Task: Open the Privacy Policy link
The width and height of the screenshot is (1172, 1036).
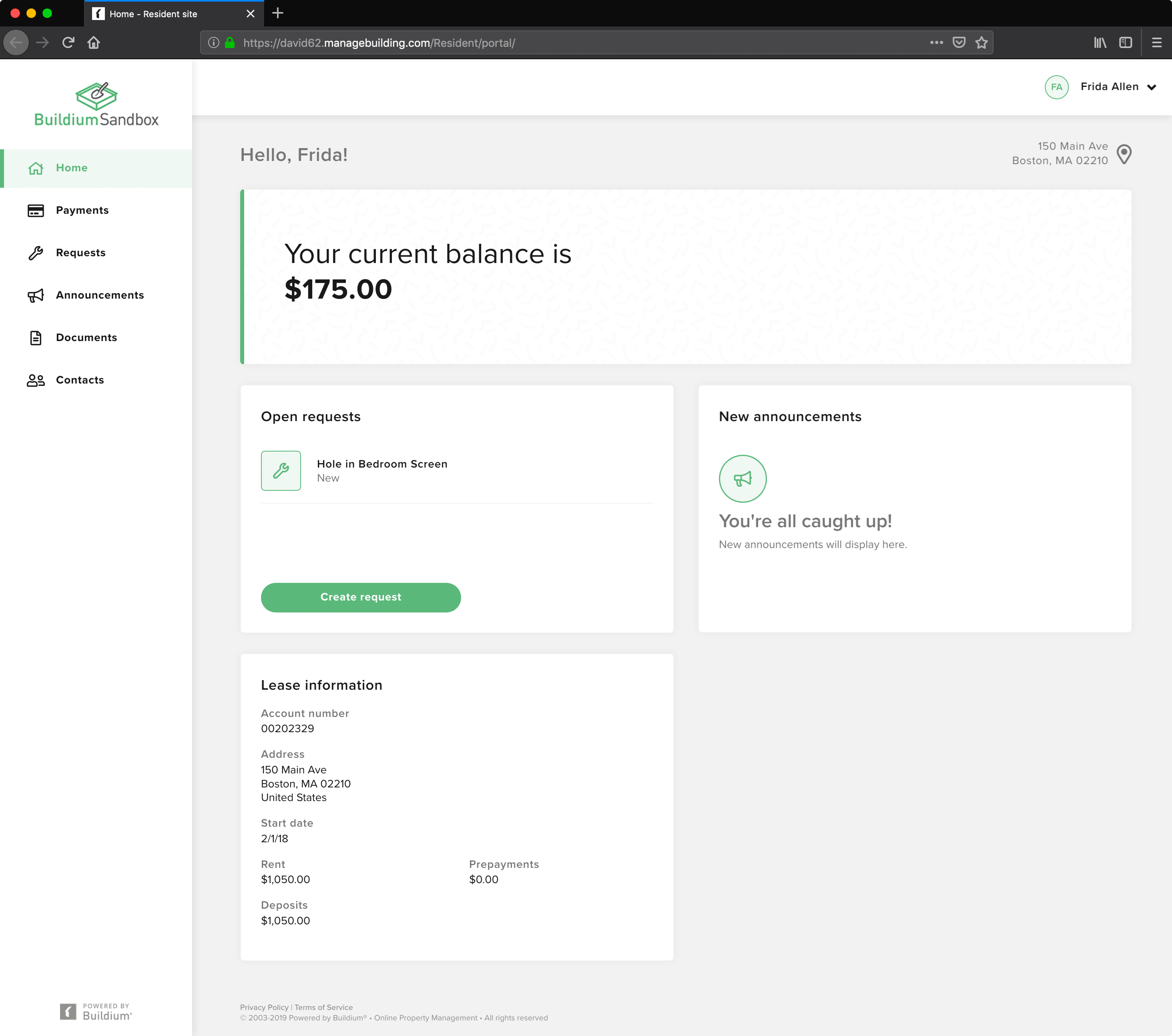Action: coord(264,1007)
